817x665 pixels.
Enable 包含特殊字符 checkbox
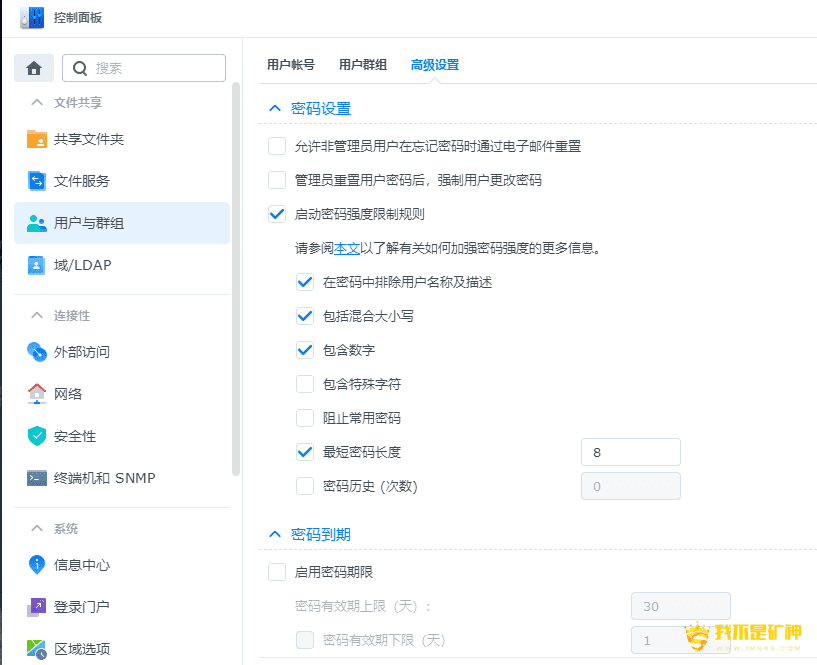pos(305,384)
